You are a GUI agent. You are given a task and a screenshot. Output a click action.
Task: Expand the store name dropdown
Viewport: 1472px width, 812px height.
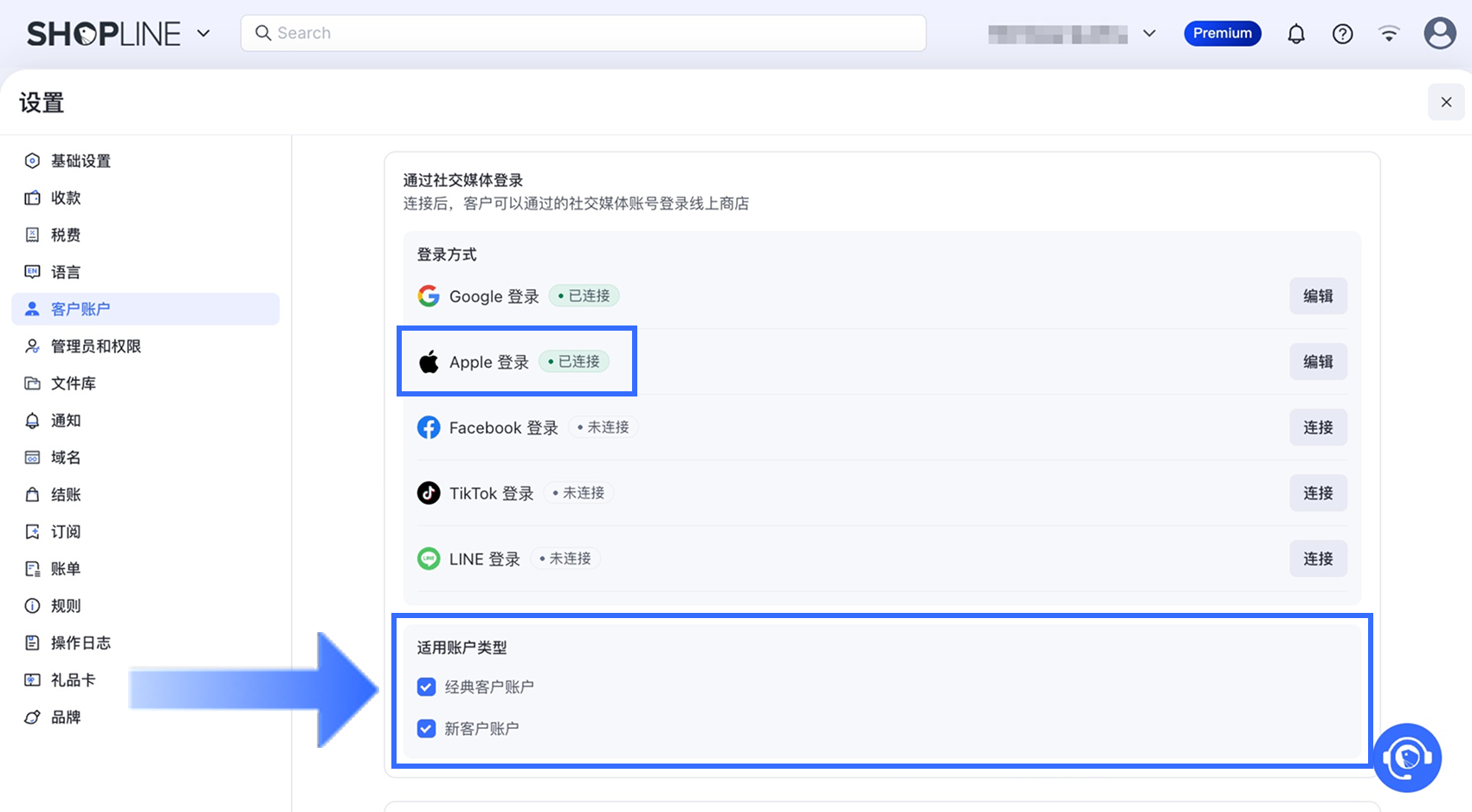click(x=1149, y=34)
